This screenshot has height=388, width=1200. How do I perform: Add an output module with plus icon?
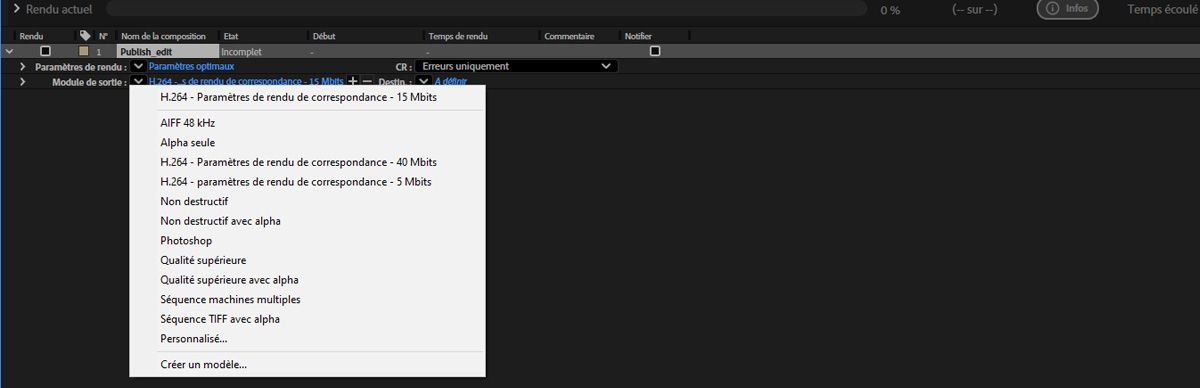coord(352,81)
